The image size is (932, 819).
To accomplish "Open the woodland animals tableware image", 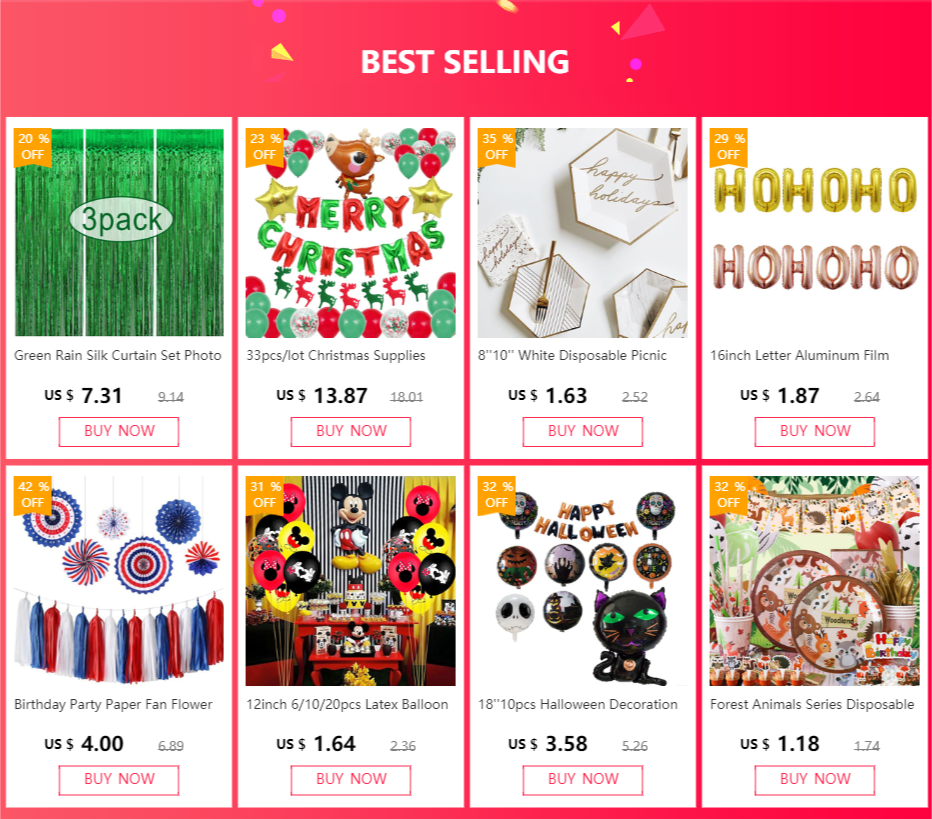I will [x=814, y=581].
